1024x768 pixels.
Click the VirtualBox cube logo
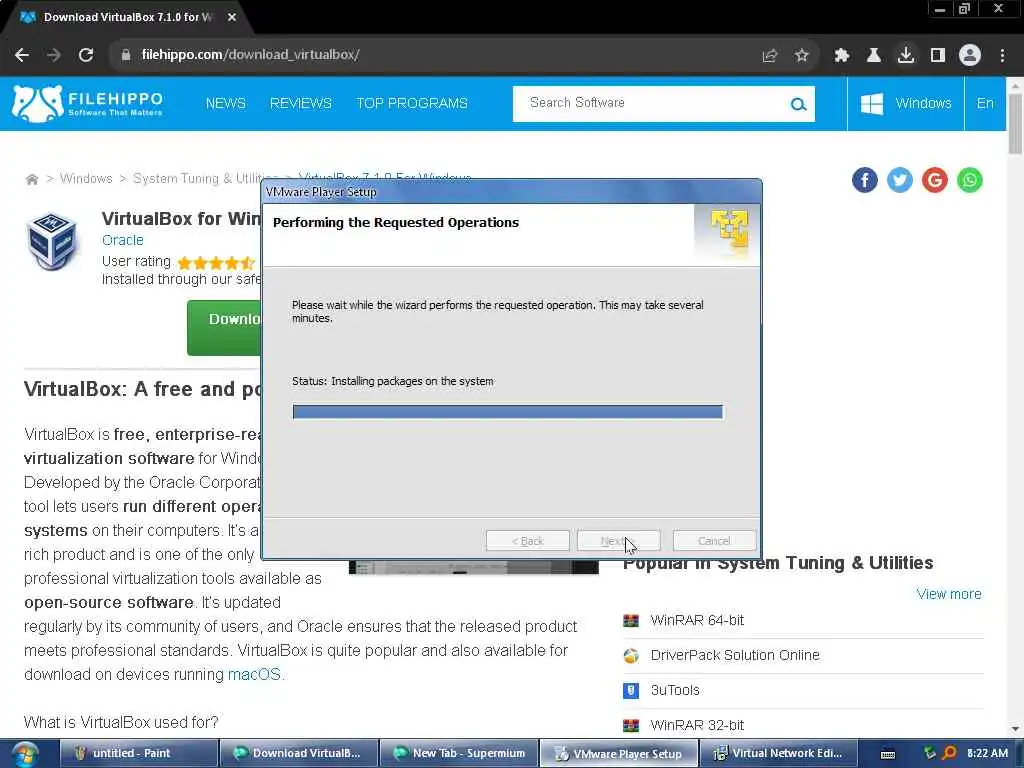pyautogui.click(x=52, y=241)
